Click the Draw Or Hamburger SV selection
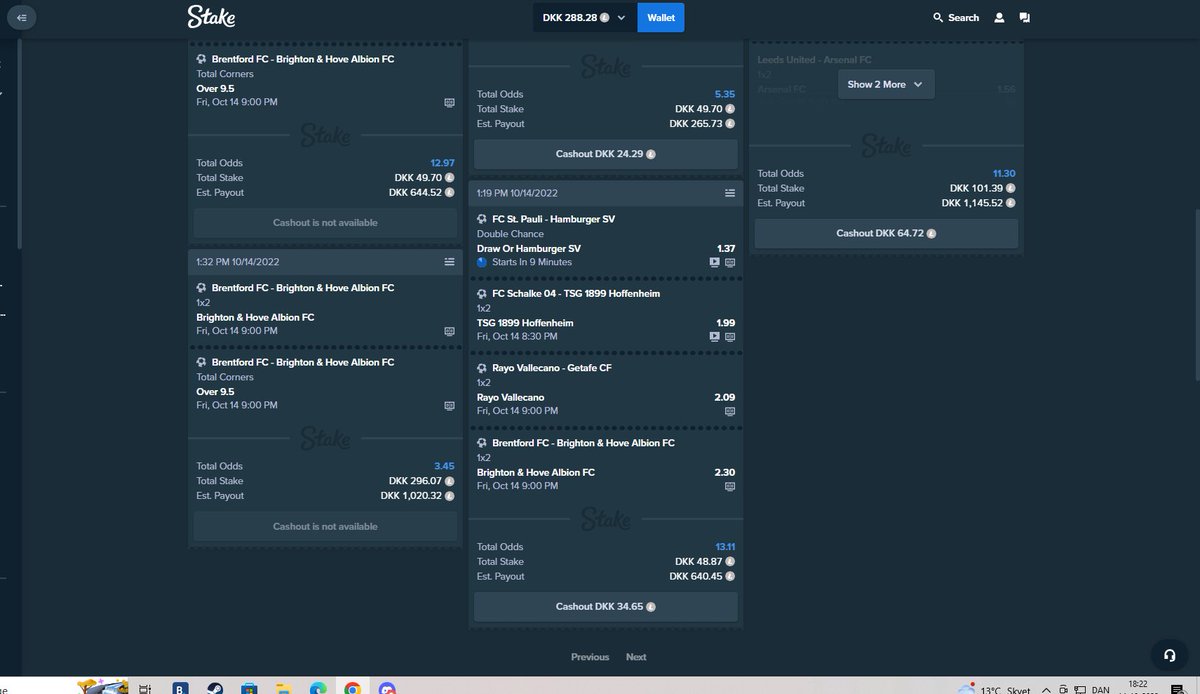The width and height of the screenshot is (1200, 694). (529, 248)
